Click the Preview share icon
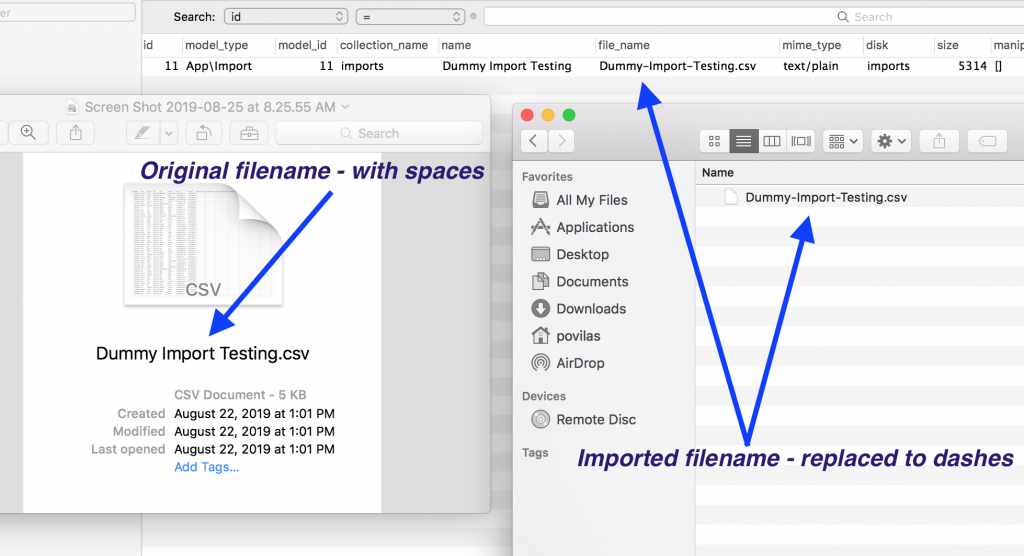 point(76,133)
